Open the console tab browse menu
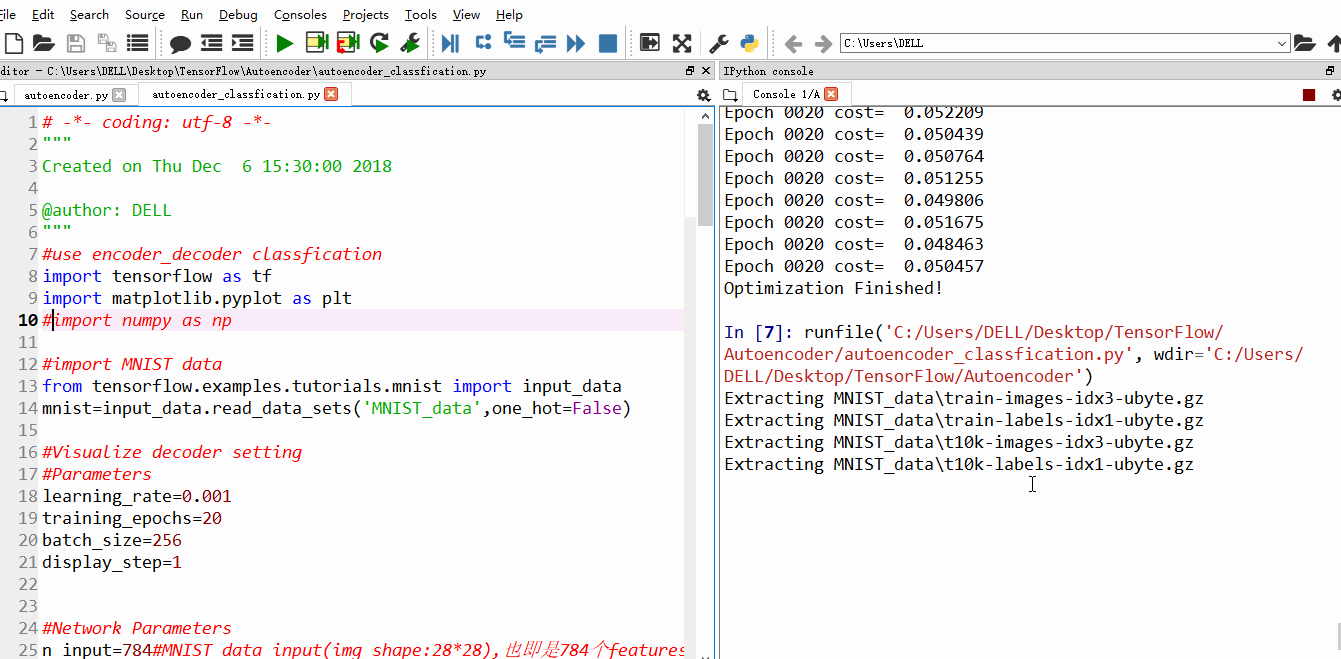1341x659 pixels. [730, 95]
